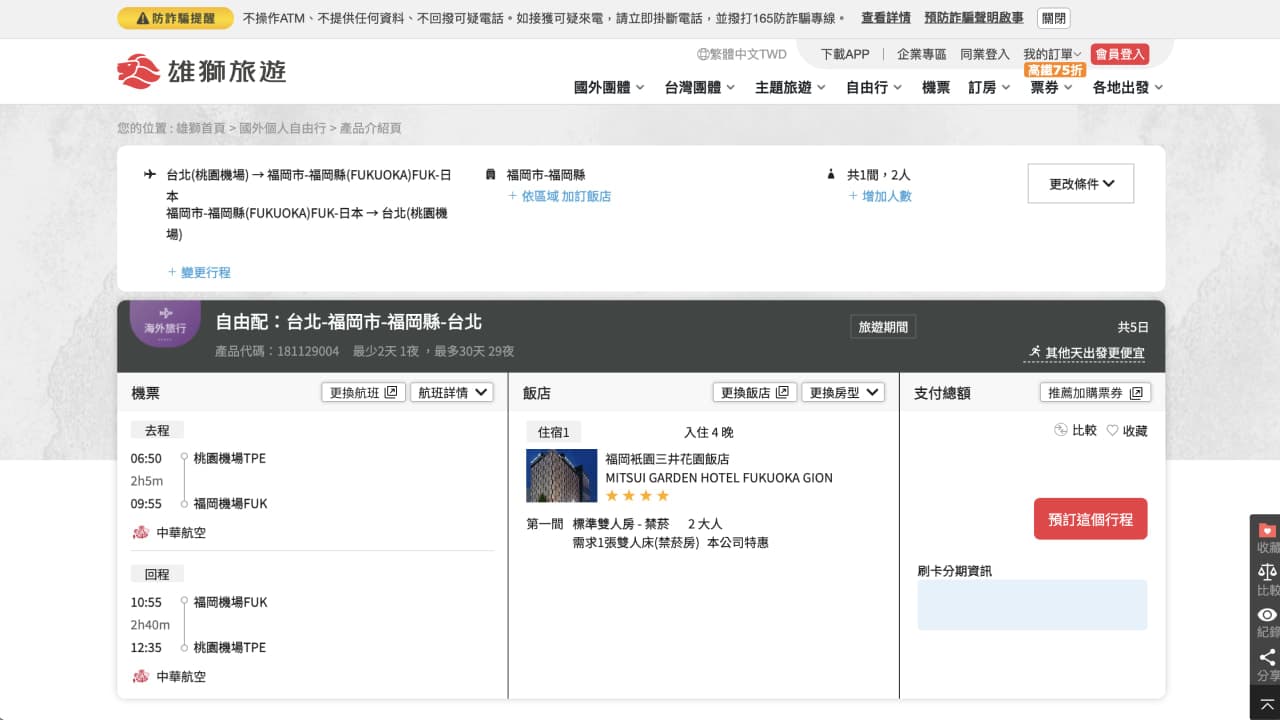
Task: Click the external-link icon on 更換航班
Action: (x=391, y=392)
